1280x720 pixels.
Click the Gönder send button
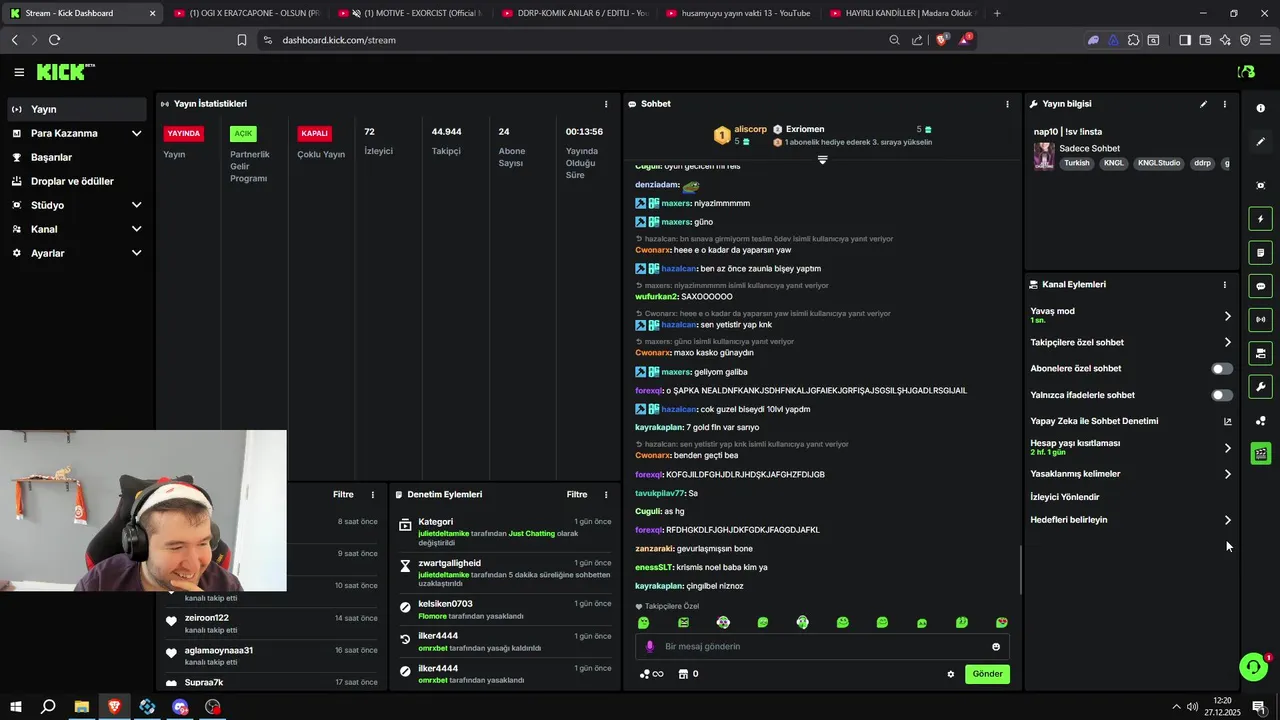[x=987, y=674]
